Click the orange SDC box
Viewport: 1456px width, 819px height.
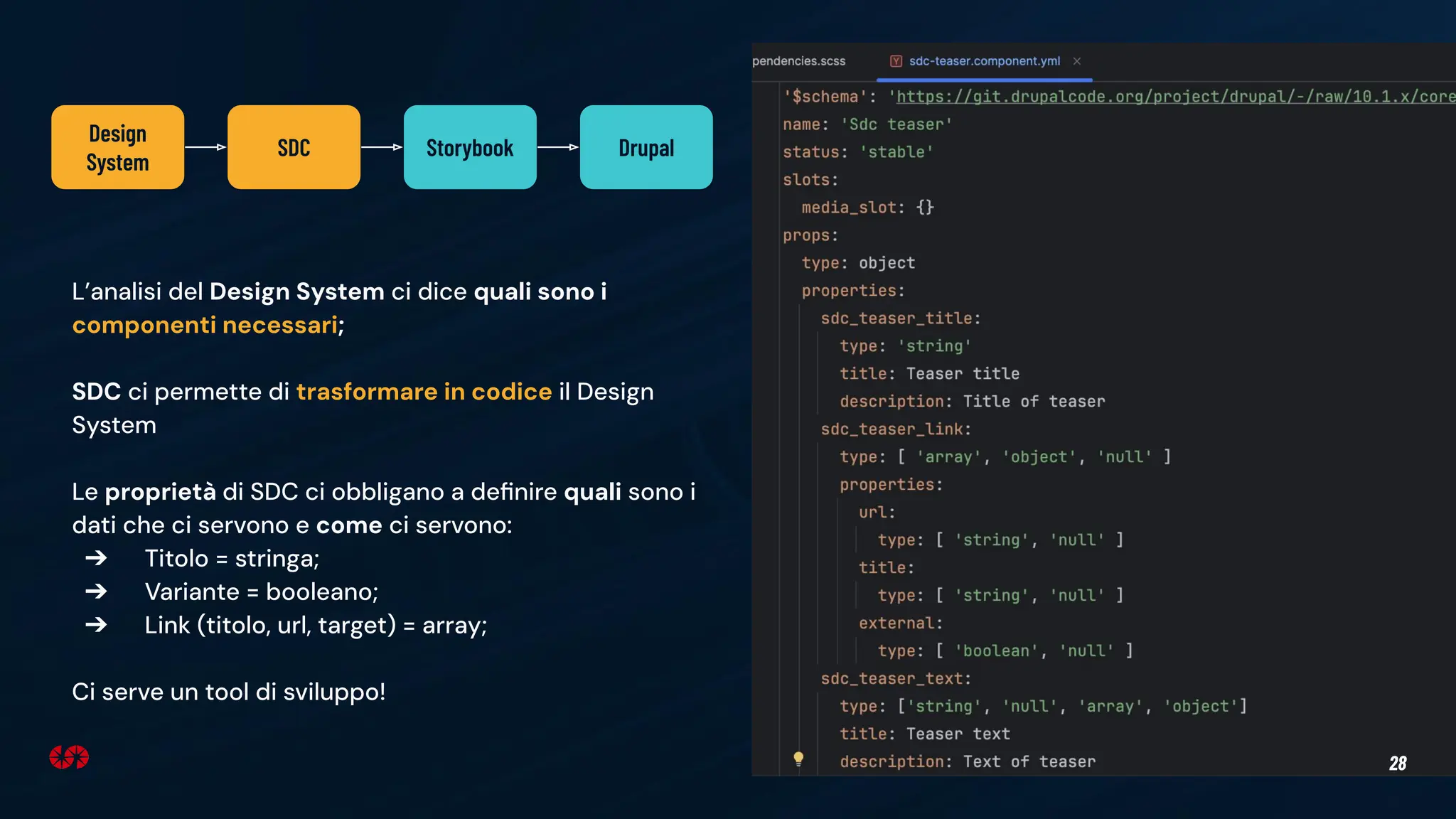tap(294, 147)
